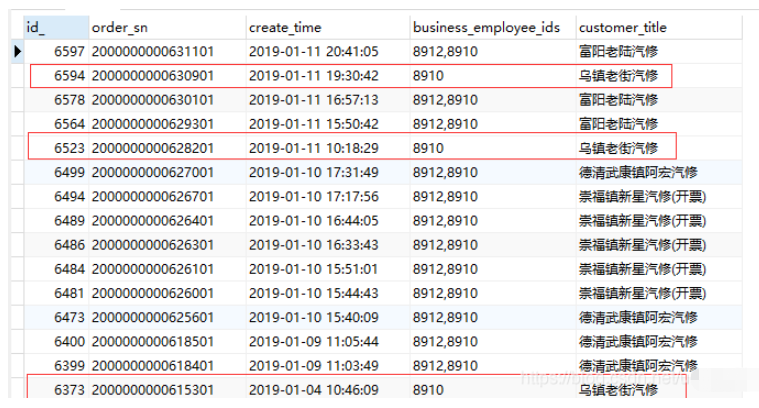Click order_sn 2000000000626101
759x408 pixels.
(x=152, y=269)
